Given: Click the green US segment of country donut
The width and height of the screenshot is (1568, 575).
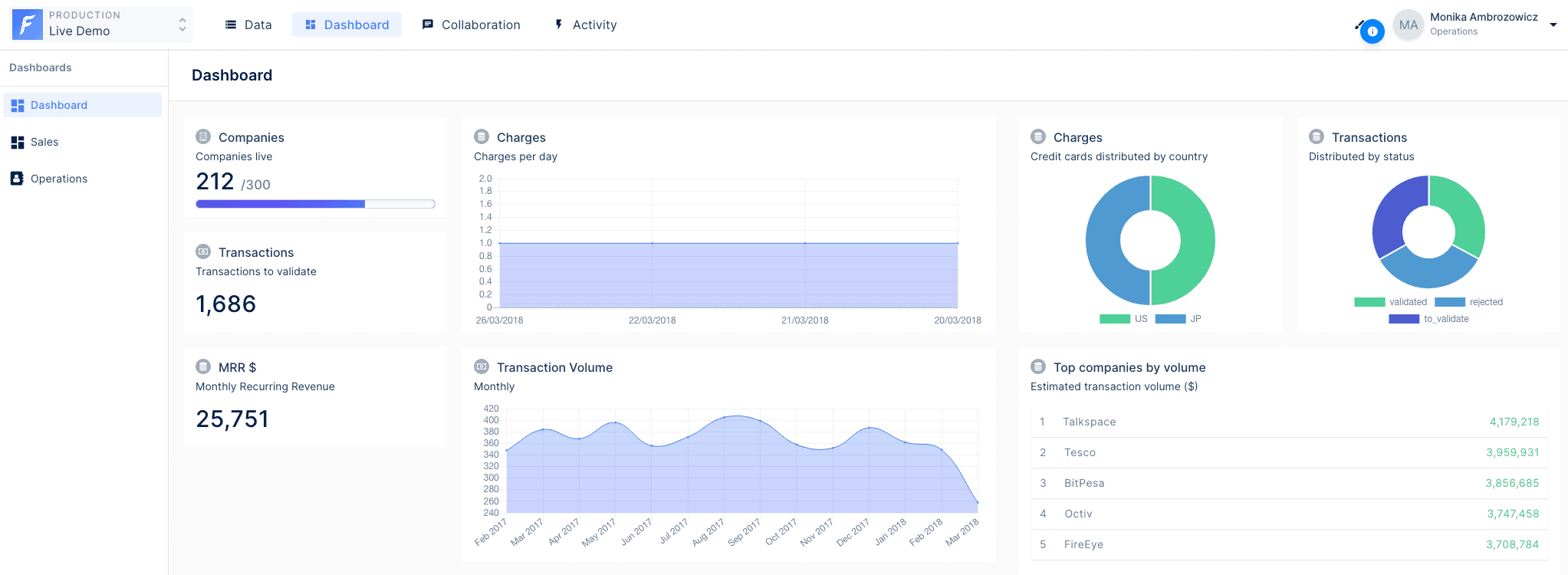Looking at the screenshot, I should click(1196, 240).
